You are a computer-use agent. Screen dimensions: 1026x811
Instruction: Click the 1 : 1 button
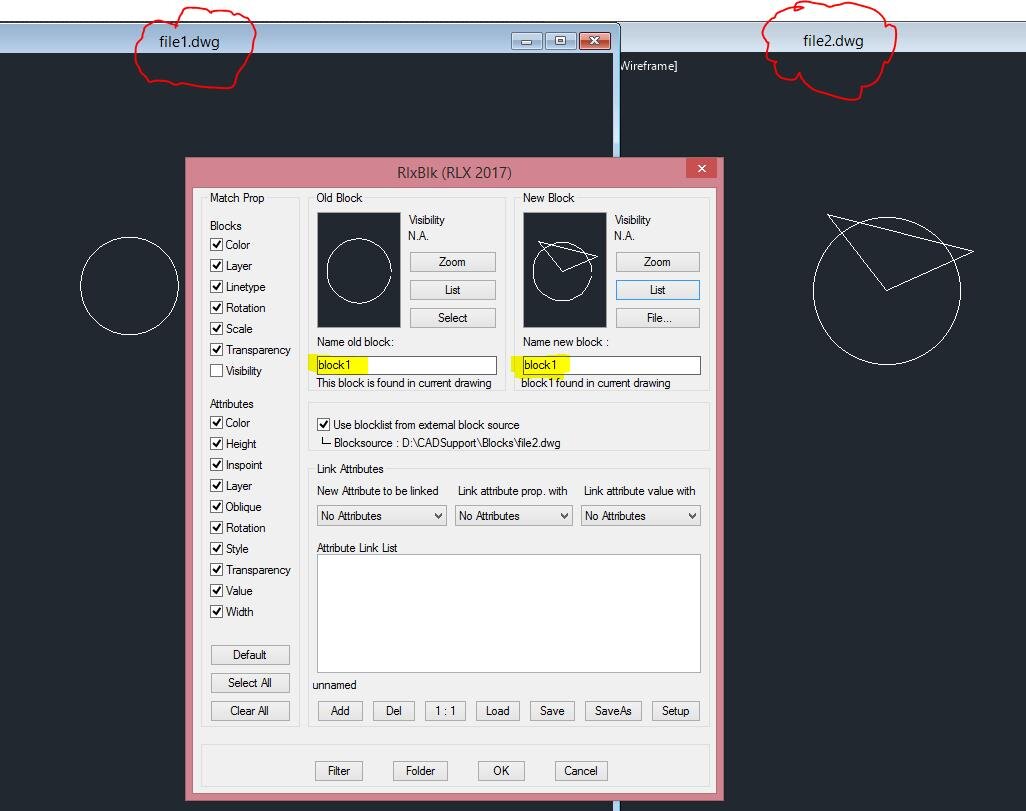click(x=445, y=711)
